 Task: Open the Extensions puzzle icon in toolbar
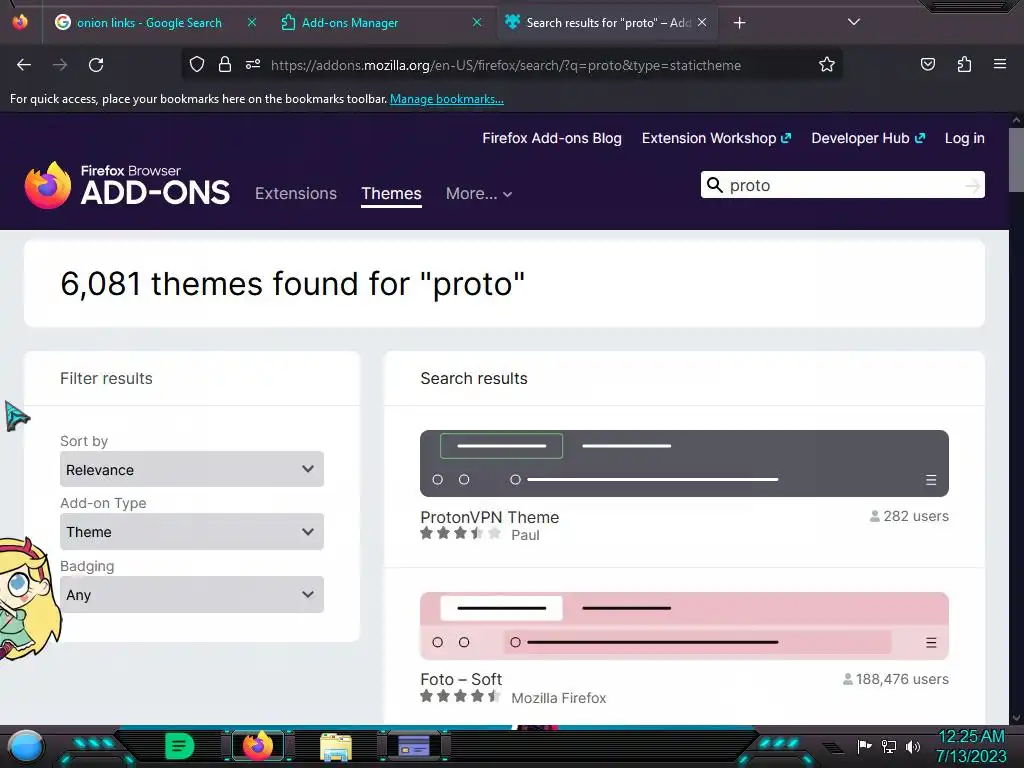coord(964,64)
